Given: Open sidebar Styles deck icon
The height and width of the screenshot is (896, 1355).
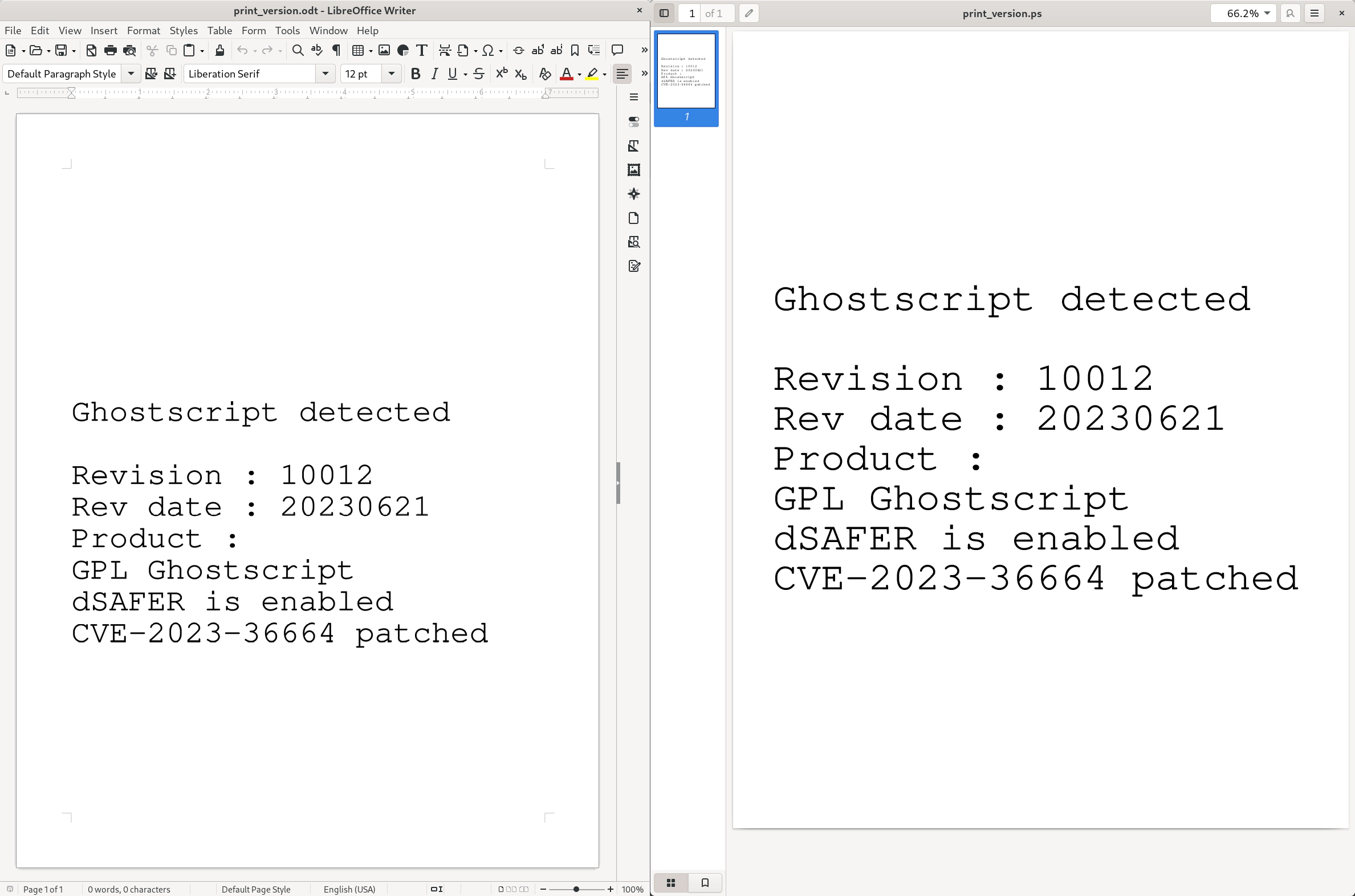Looking at the screenshot, I should coord(634,146).
